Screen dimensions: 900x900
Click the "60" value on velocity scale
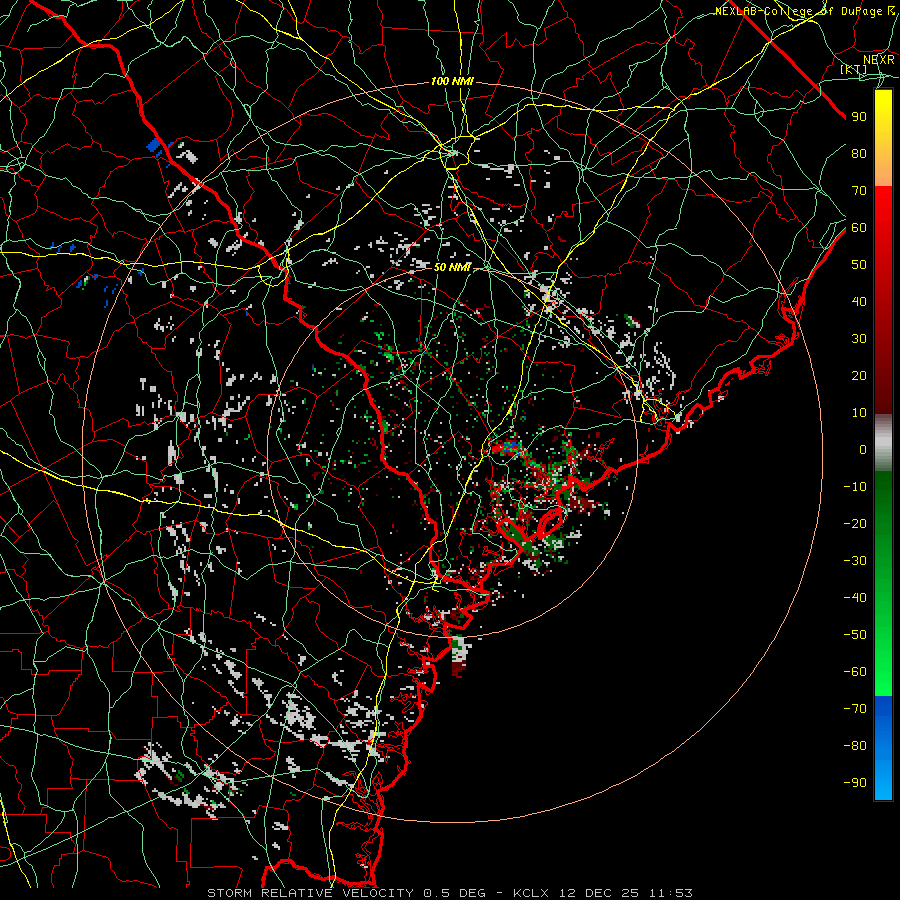click(859, 228)
